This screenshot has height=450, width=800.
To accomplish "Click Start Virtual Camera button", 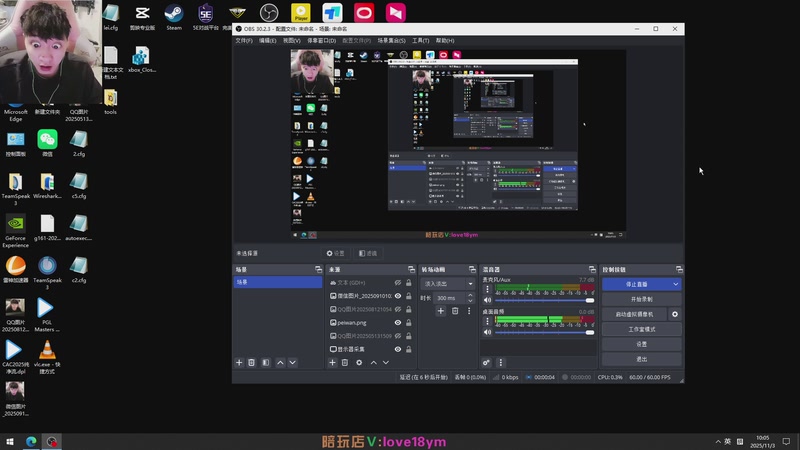I will (x=634, y=314).
